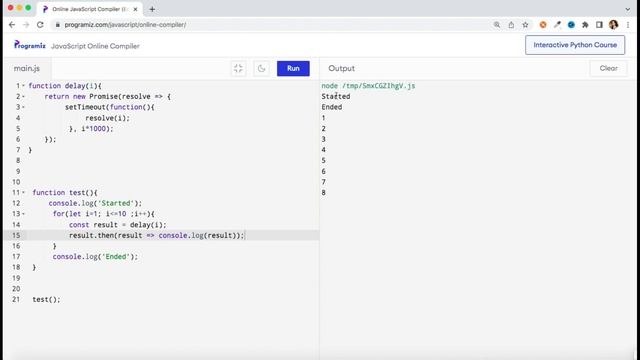Click the 'function delay(i){' code line
640x360 pixels.
(65, 86)
